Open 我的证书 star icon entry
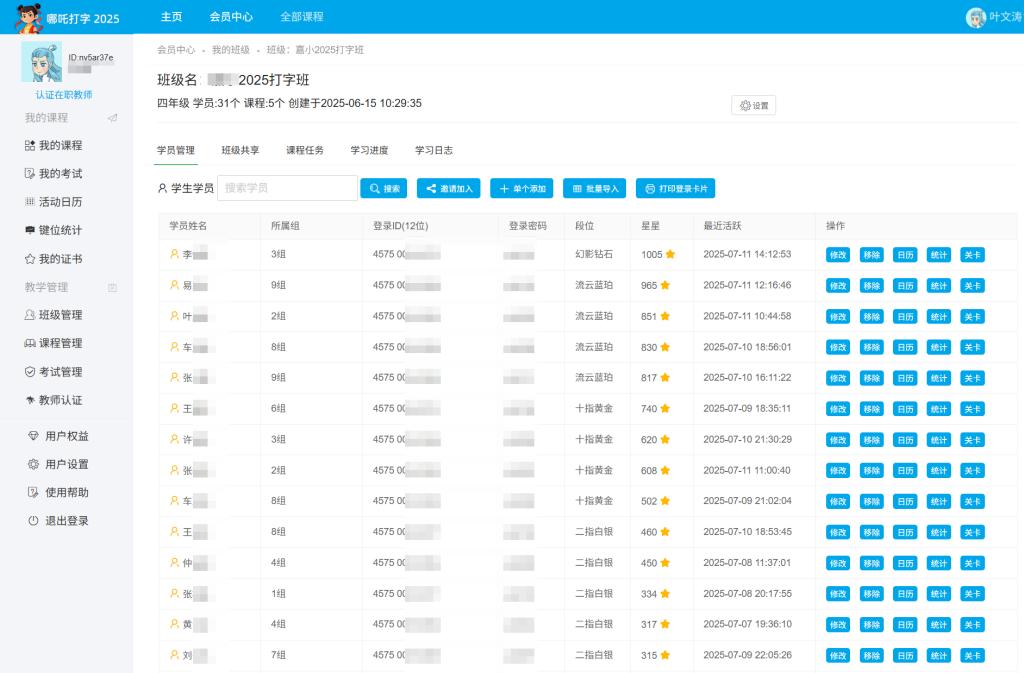This screenshot has height=673, width=1024. [x=30, y=259]
